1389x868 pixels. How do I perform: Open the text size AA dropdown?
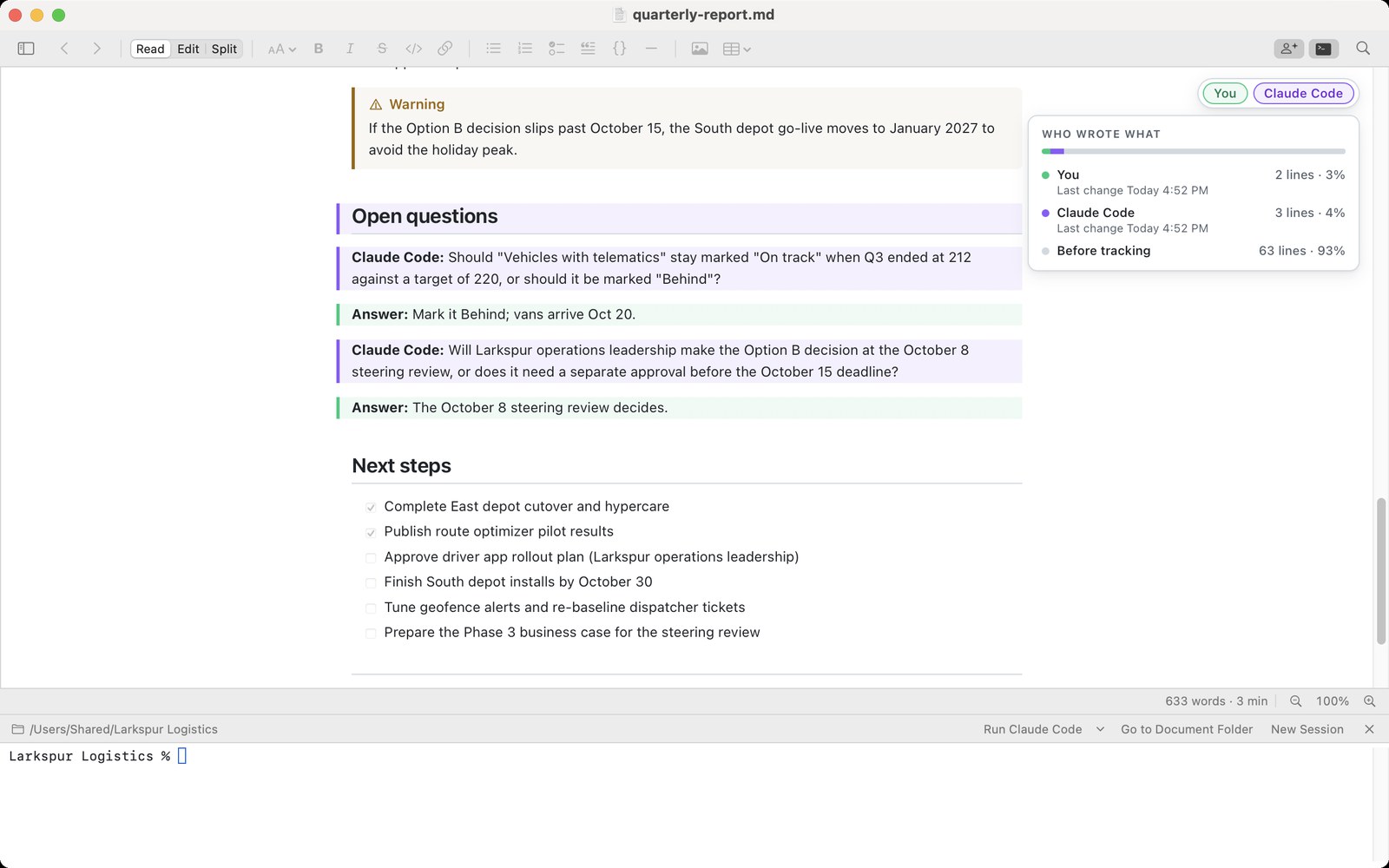[x=281, y=49]
